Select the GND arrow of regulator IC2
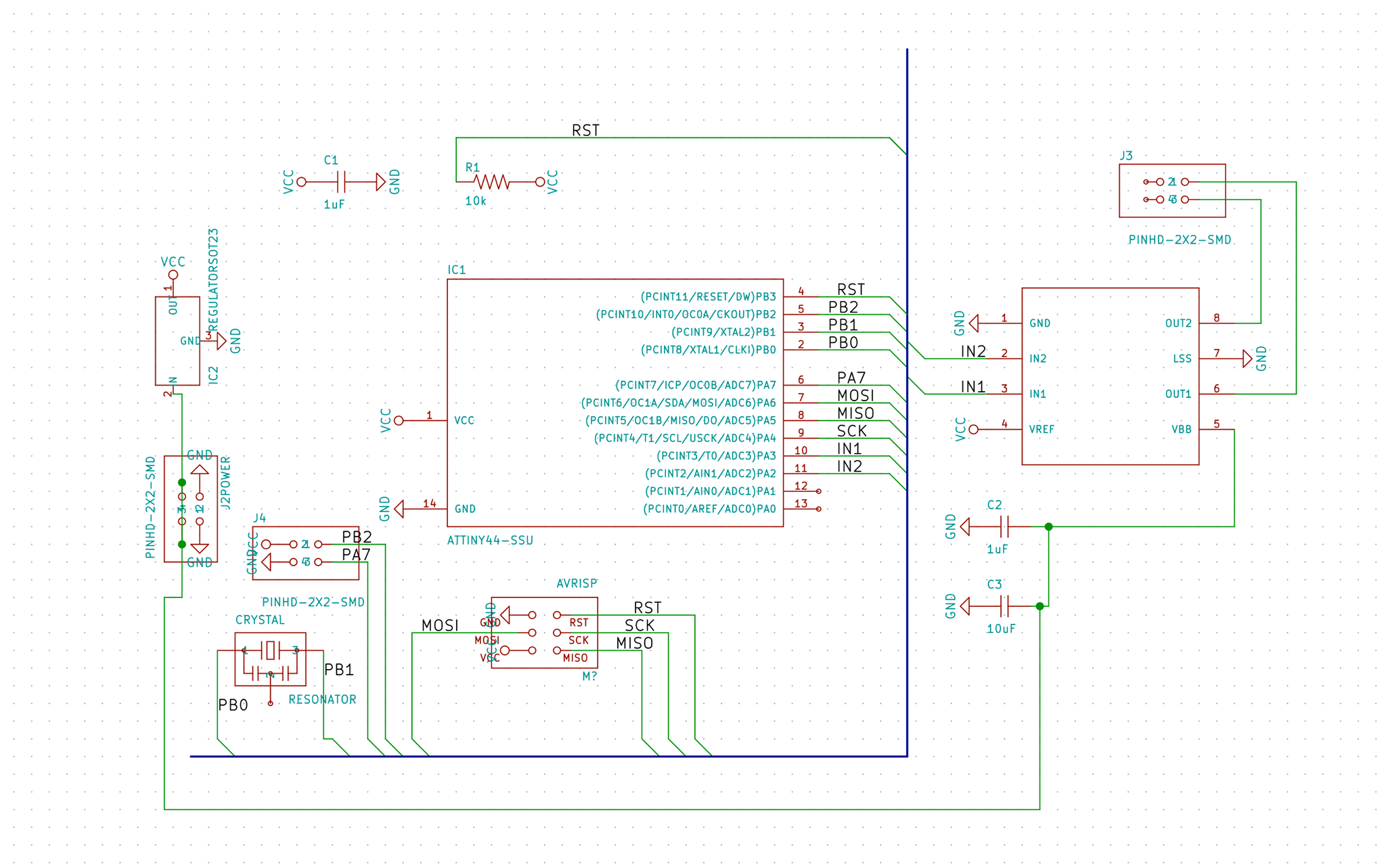The width and height of the screenshot is (1386, 868). [221, 341]
